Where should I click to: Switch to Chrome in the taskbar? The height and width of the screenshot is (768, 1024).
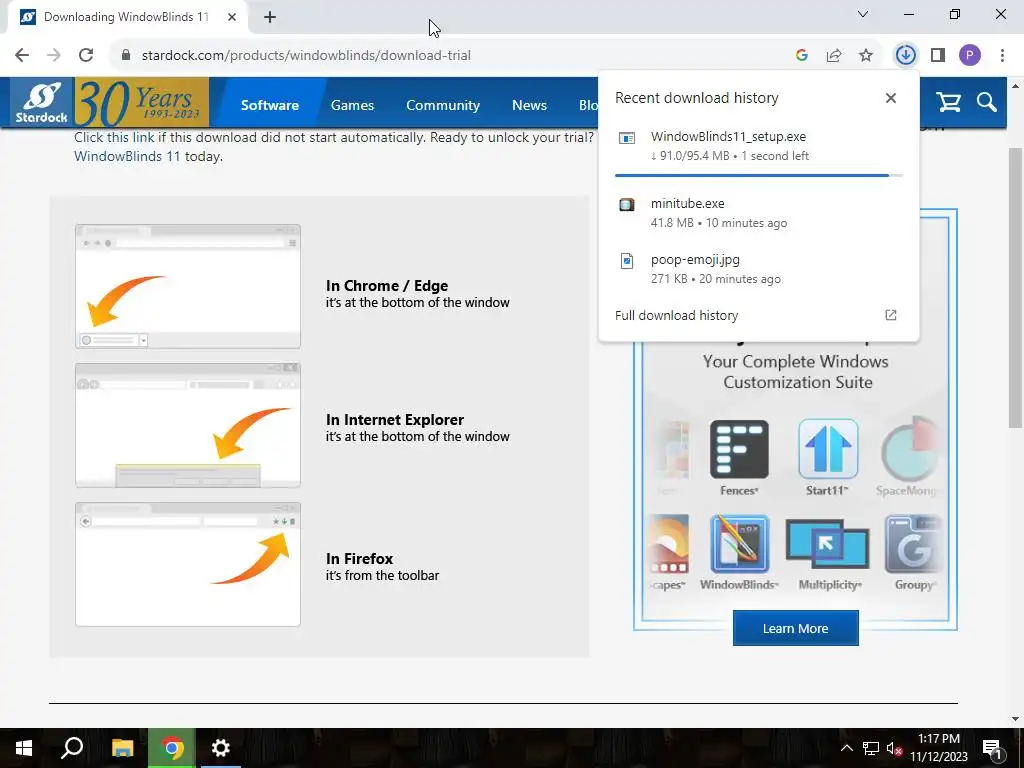click(x=172, y=748)
